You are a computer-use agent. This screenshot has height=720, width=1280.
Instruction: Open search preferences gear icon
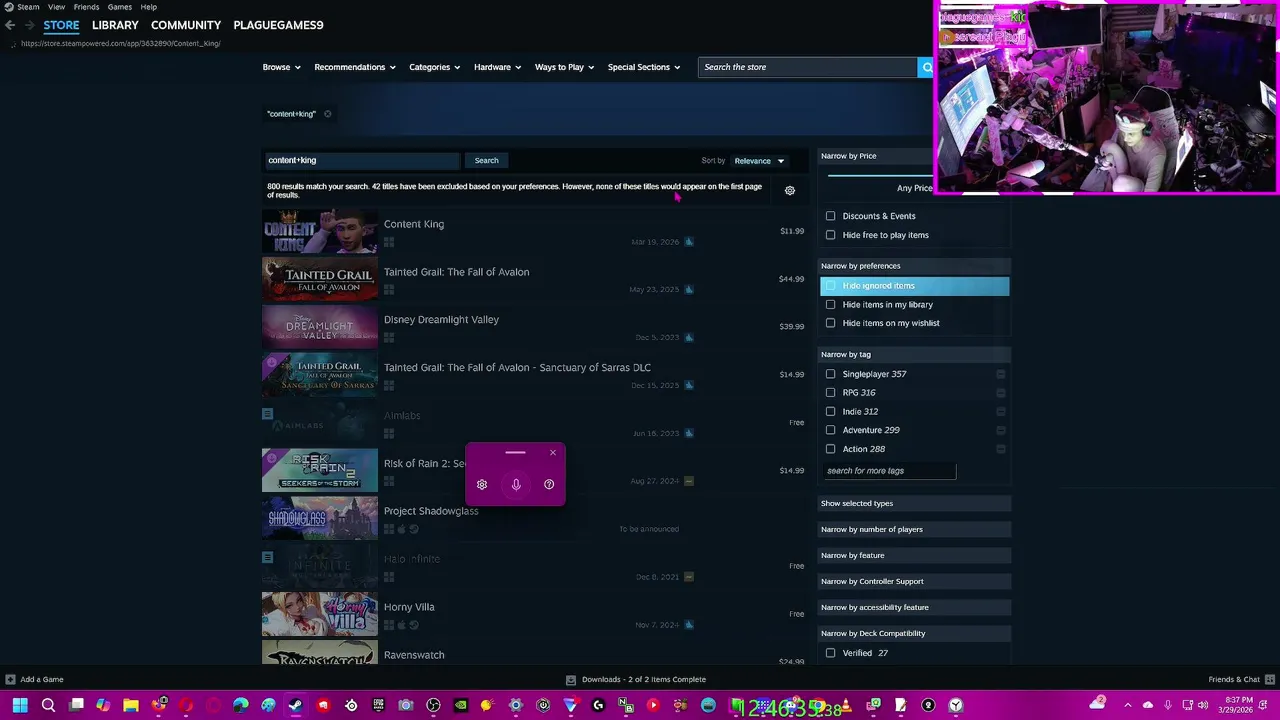pyautogui.click(x=790, y=190)
